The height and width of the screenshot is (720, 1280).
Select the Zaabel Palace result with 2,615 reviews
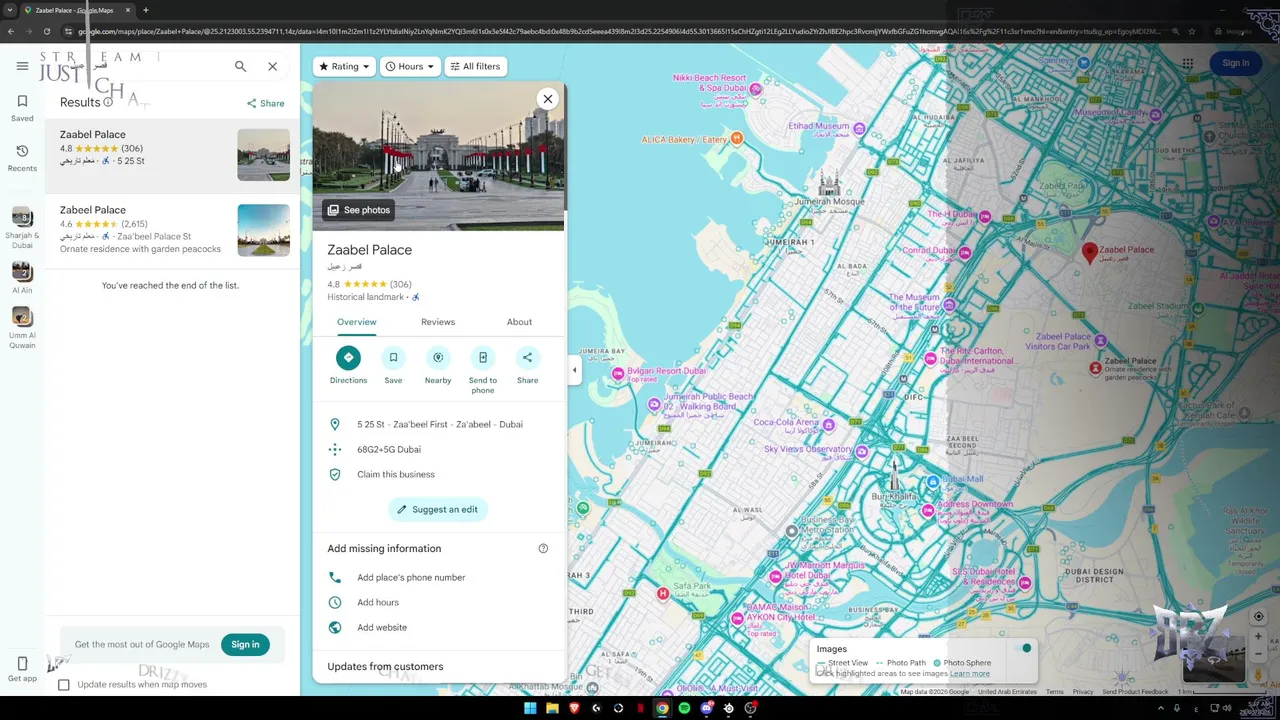coord(172,230)
